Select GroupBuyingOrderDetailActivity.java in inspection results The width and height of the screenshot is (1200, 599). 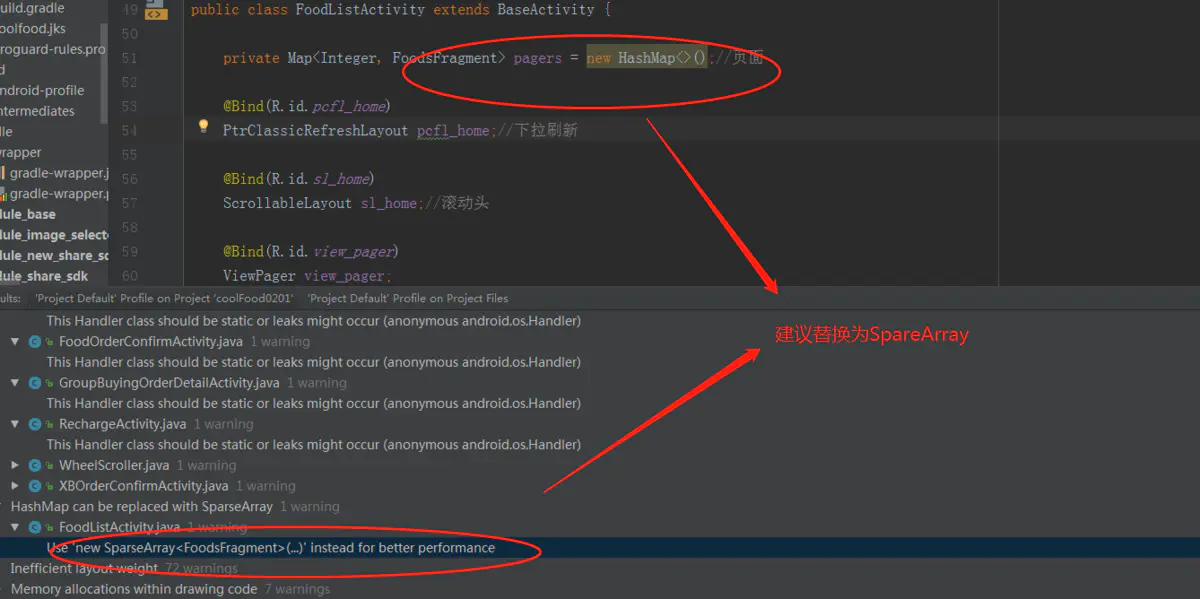[169, 383]
